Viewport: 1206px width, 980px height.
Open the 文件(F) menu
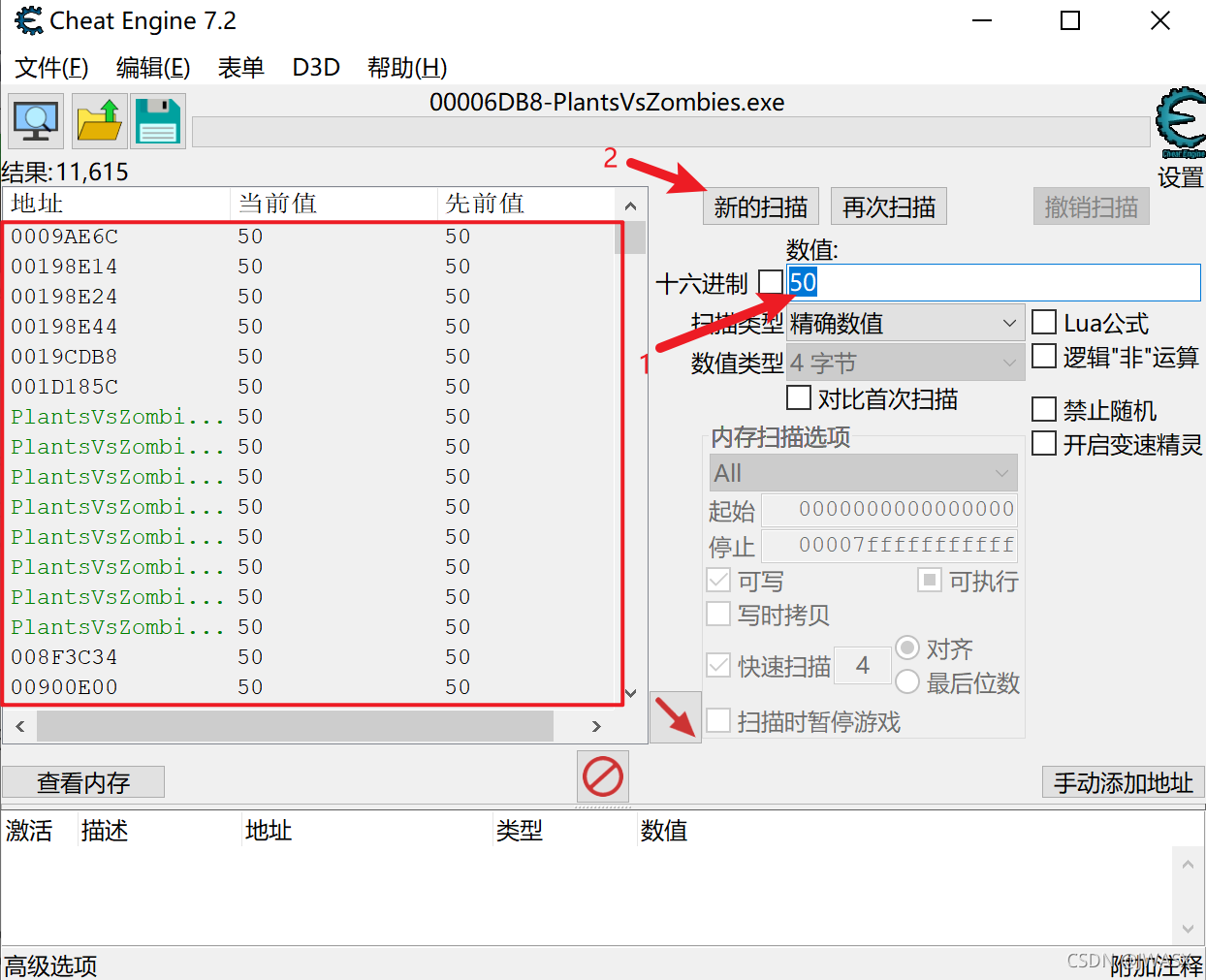click(51, 68)
